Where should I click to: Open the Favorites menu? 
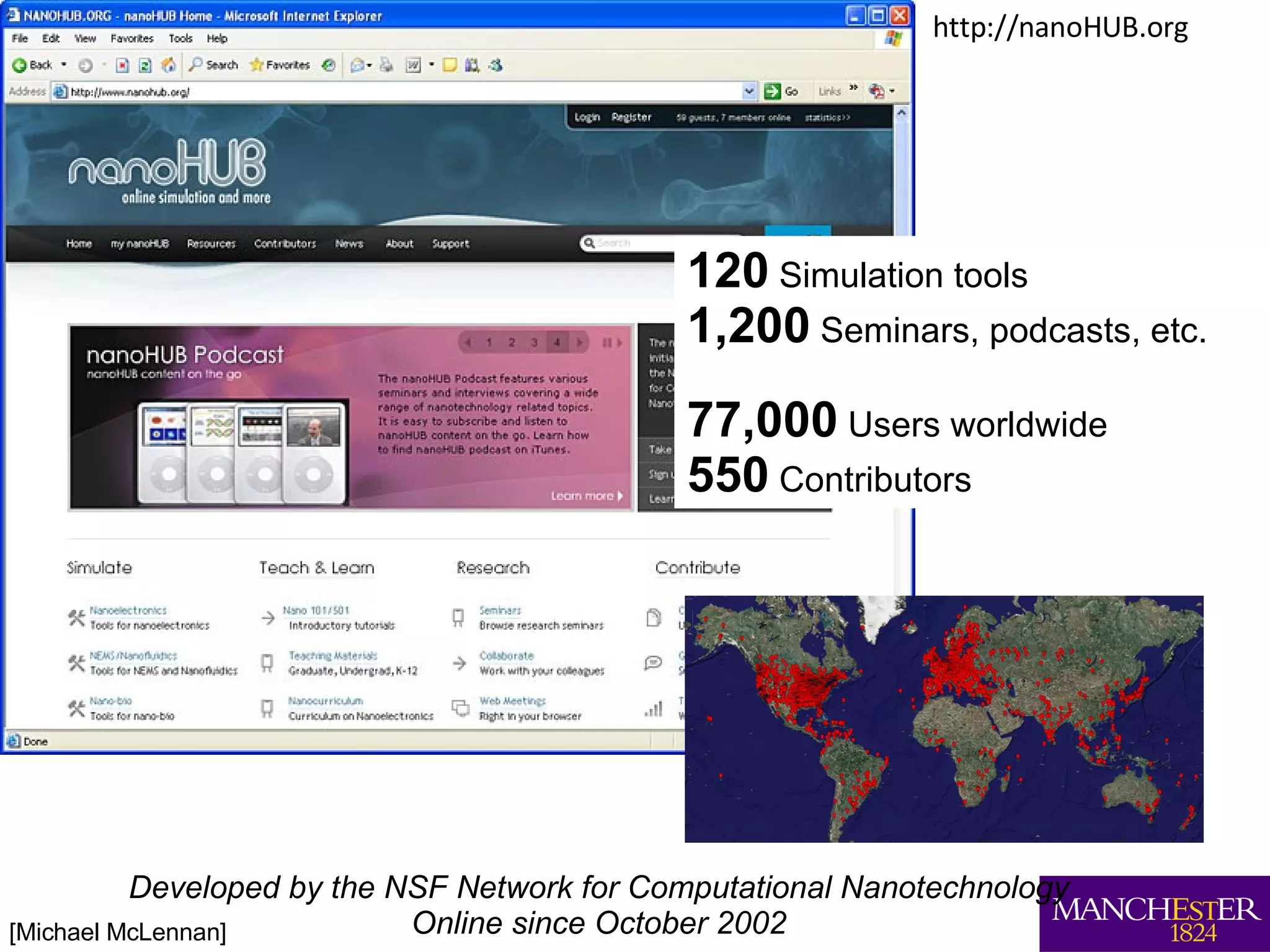coord(132,38)
